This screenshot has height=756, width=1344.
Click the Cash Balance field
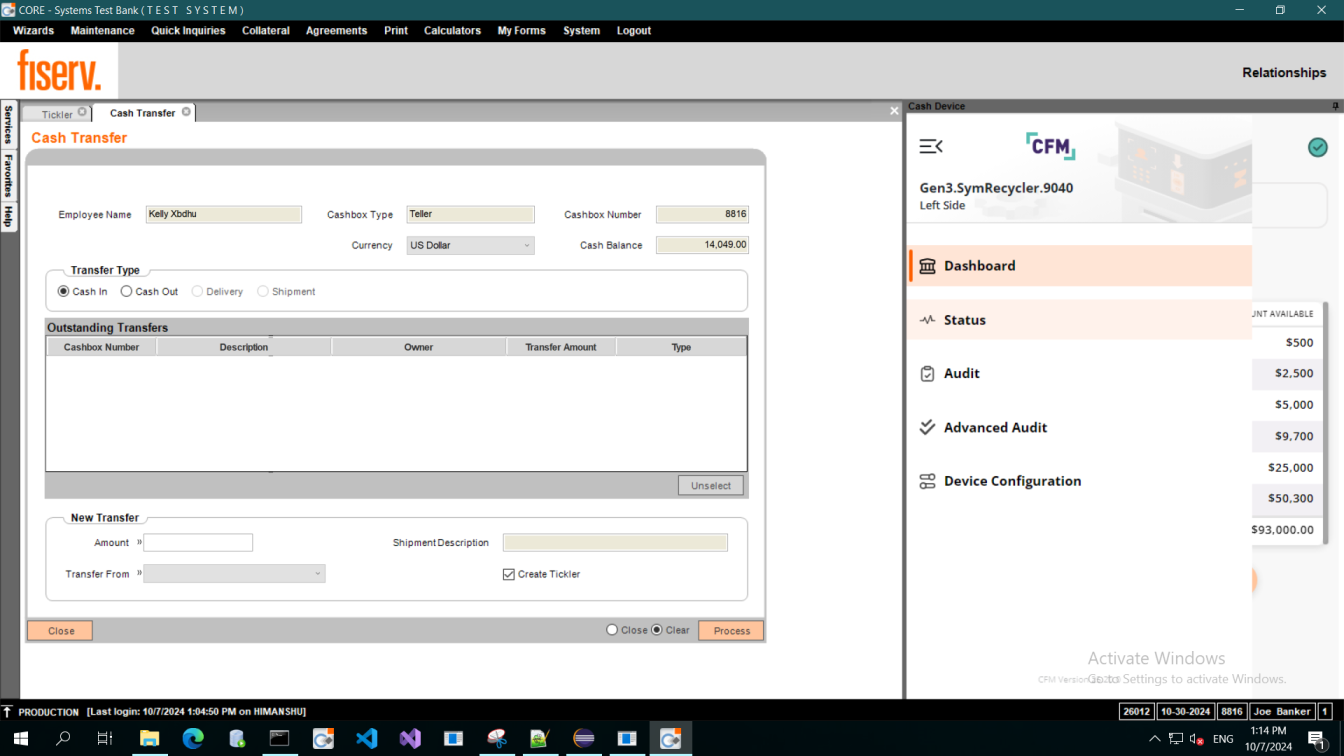point(702,245)
